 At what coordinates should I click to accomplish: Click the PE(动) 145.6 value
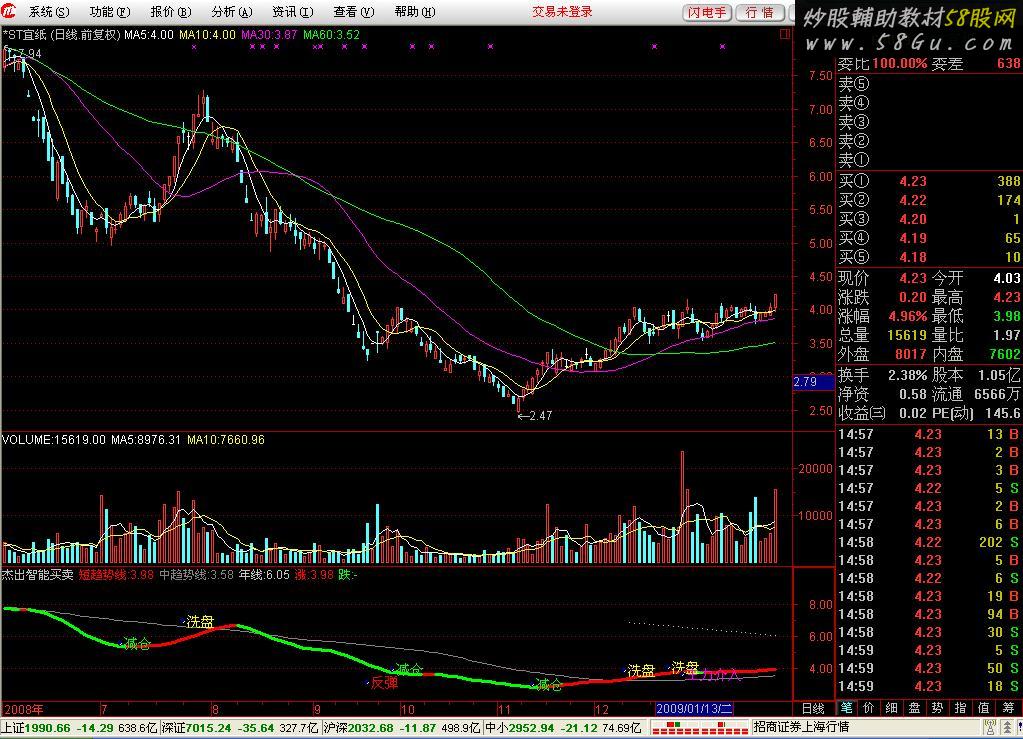click(1005, 413)
